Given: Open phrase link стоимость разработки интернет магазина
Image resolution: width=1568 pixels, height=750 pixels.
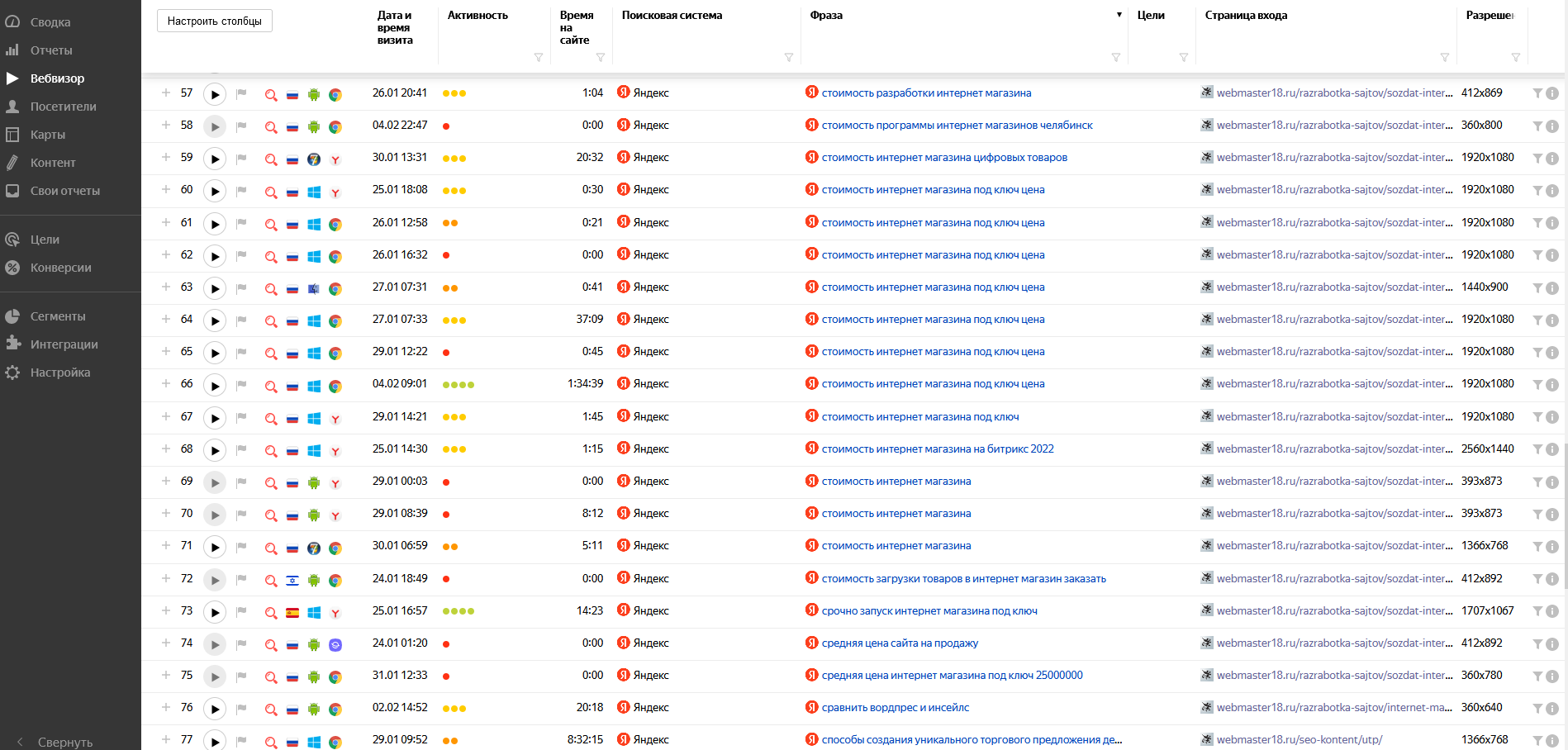Looking at the screenshot, I should [x=926, y=93].
